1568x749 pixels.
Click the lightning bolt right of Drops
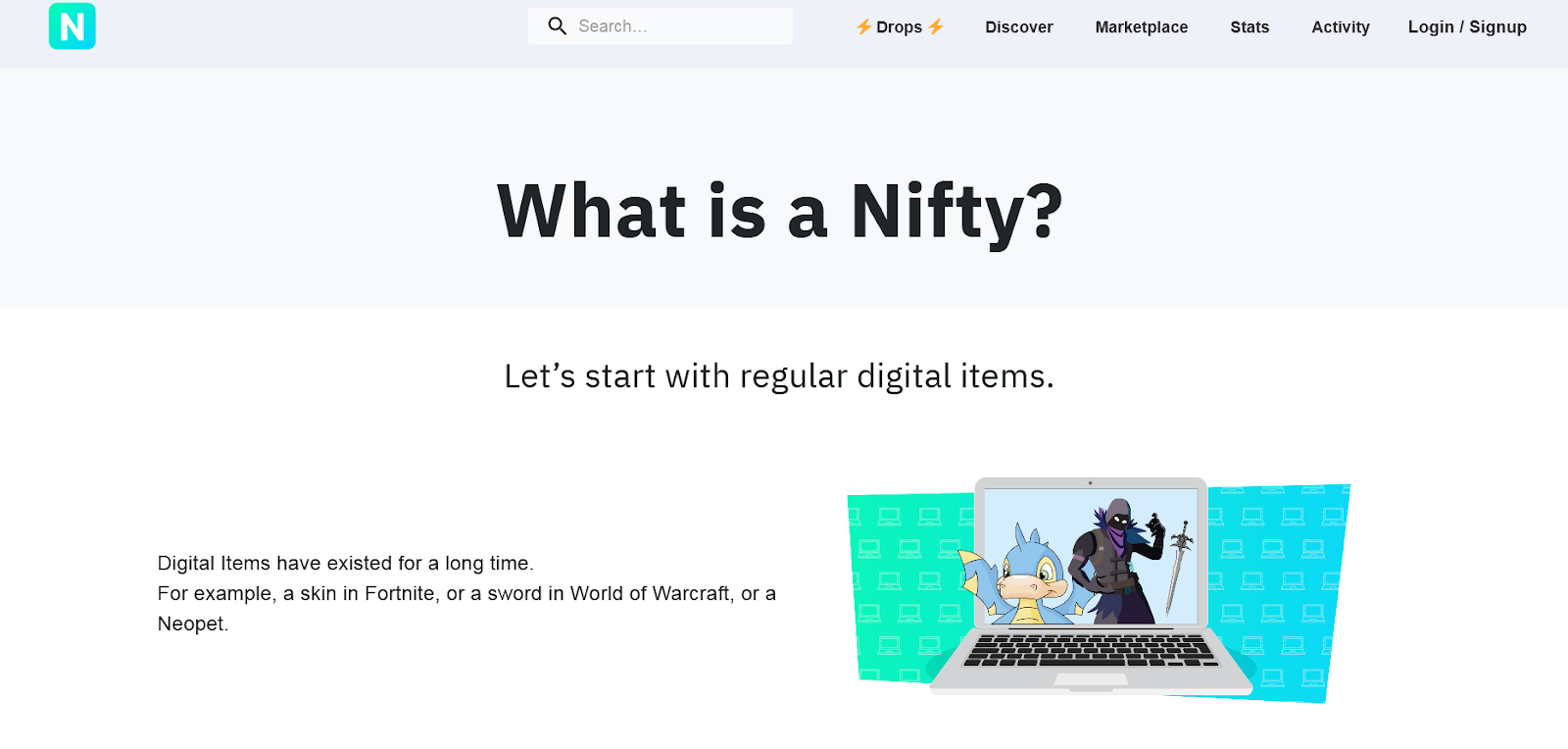[936, 27]
